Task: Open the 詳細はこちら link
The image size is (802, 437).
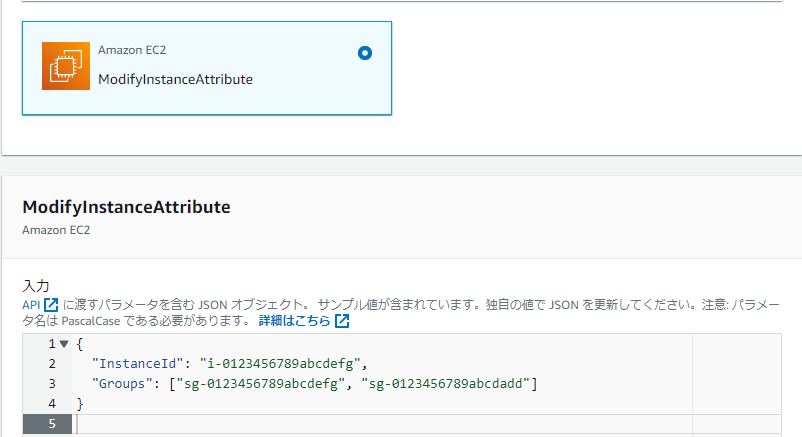Action: pyautogui.click(x=295, y=321)
